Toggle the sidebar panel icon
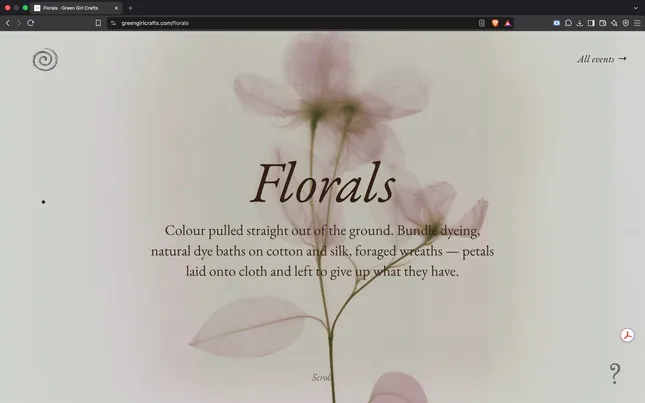 pyautogui.click(x=591, y=23)
